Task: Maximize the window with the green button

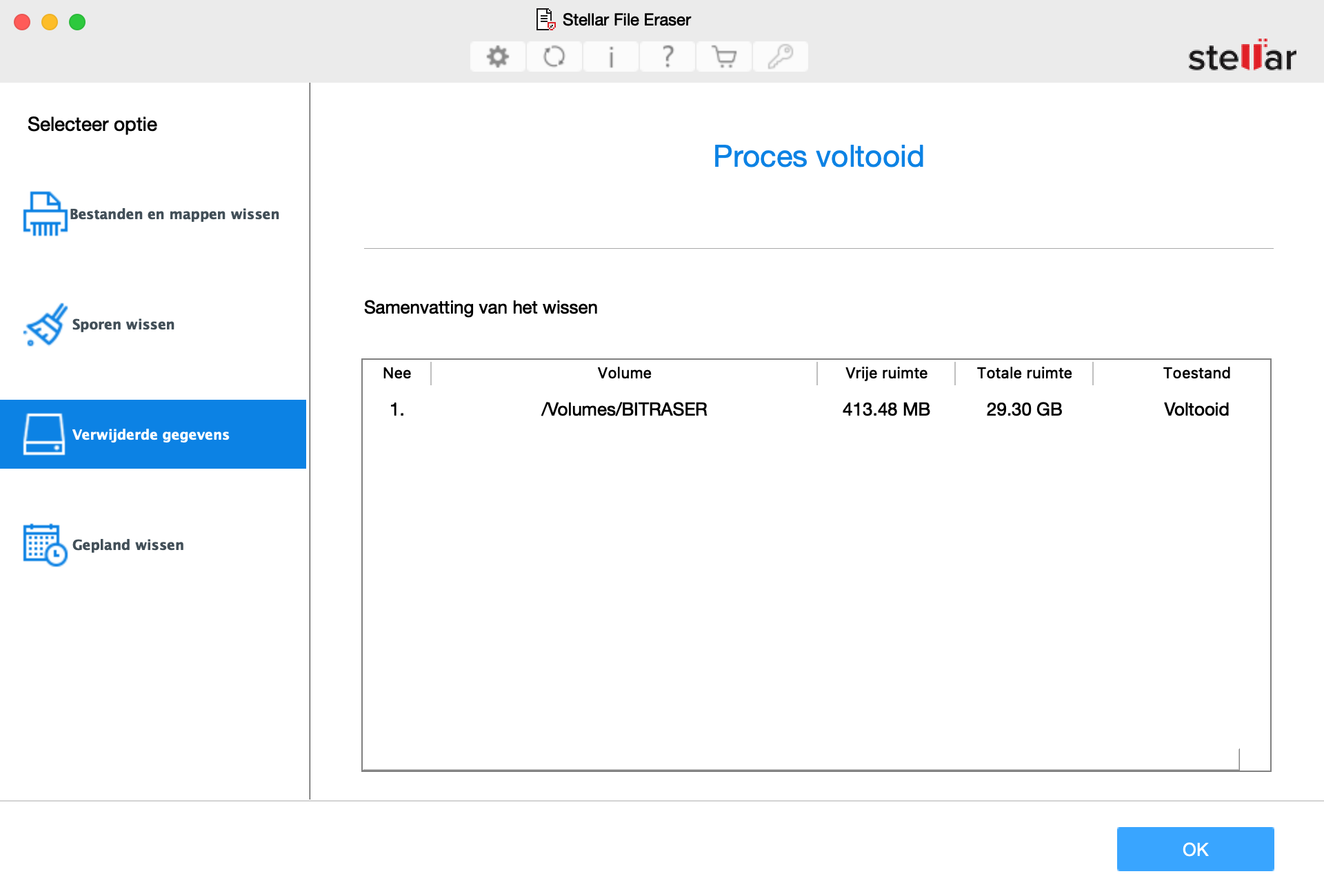Action: (x=77, y=22)
